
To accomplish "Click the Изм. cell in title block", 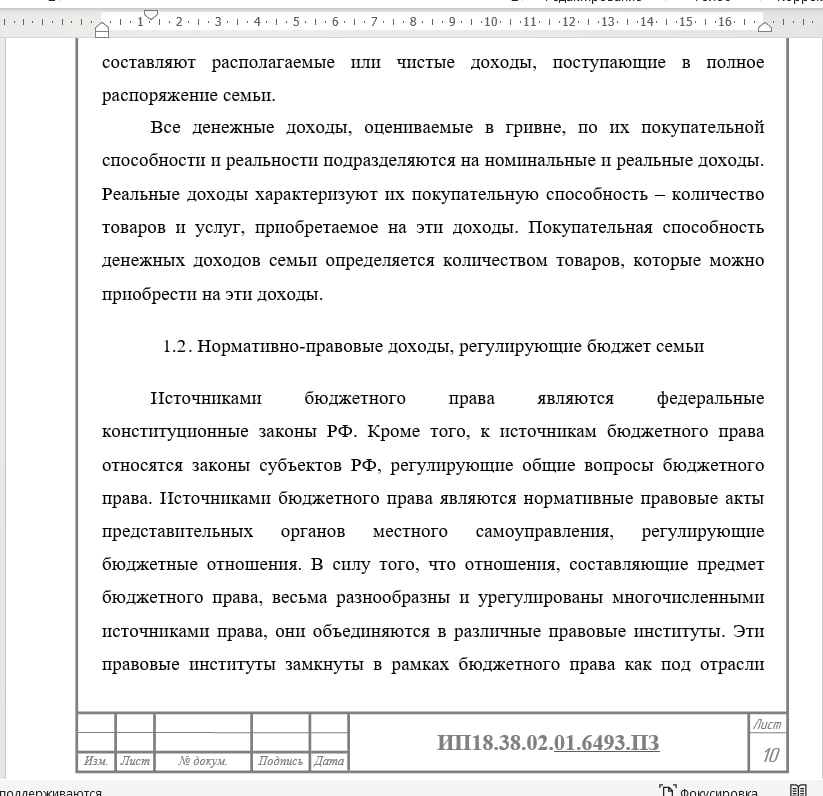I will [96, 761].
